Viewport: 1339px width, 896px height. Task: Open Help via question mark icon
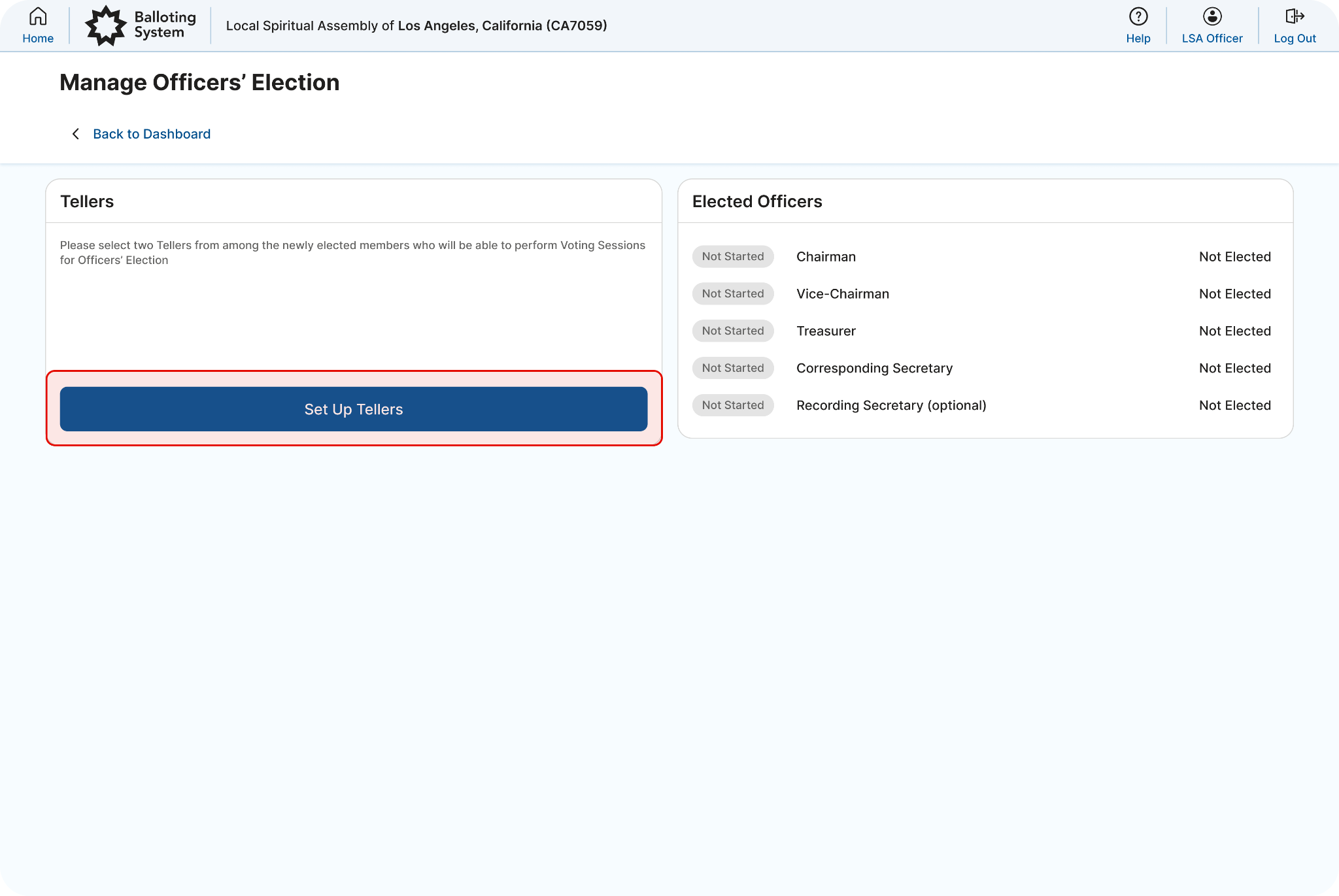(x=1138, y=16)
